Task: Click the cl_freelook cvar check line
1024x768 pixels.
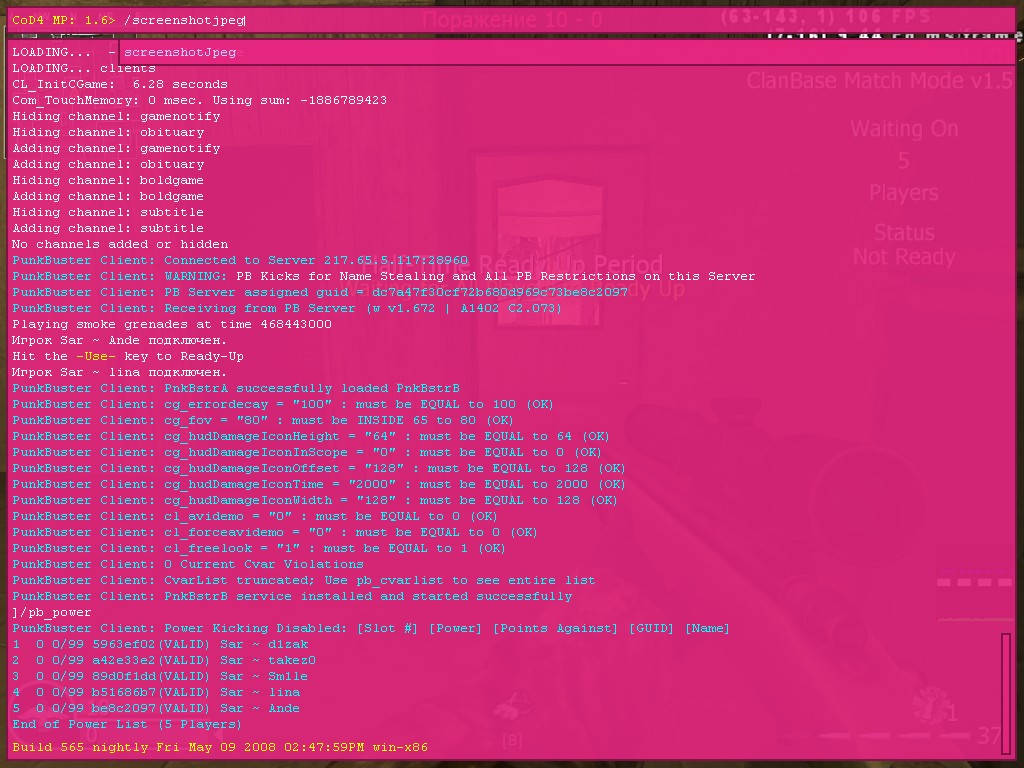Action: click(x=259, y=549)
